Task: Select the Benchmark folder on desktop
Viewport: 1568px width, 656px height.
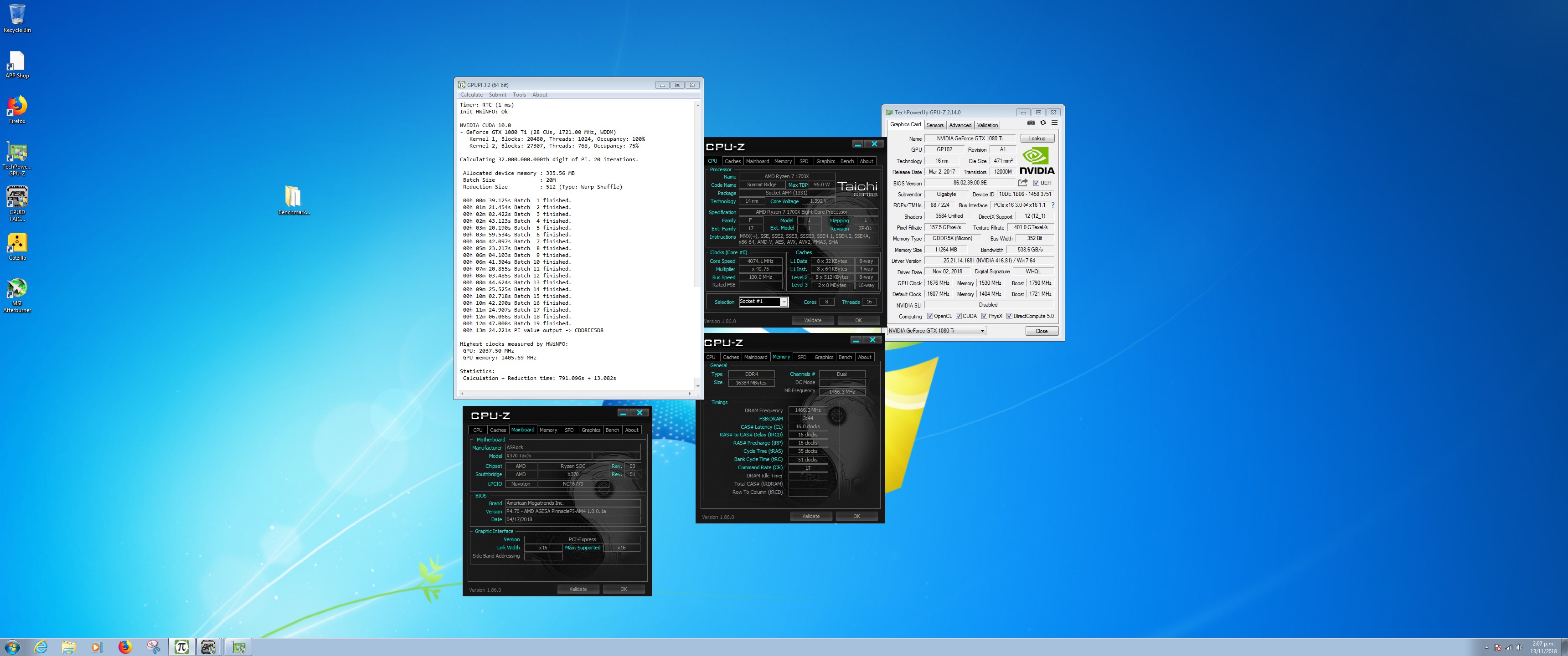Action: pos(294,200)
